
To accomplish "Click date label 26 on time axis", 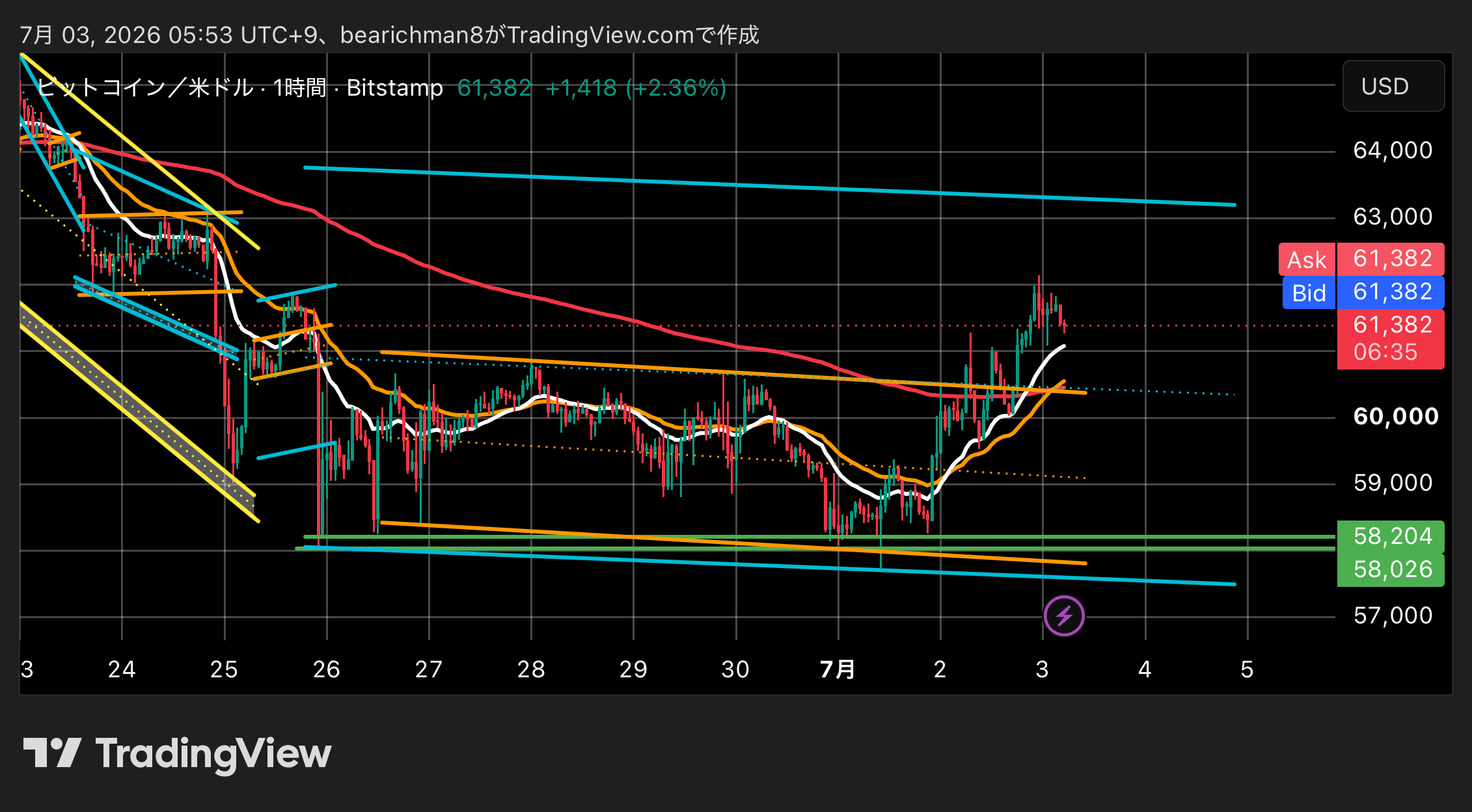I will click(326, 669).
